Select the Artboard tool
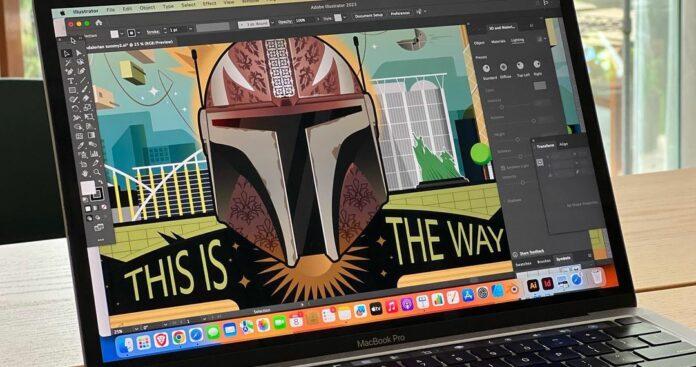 [x=84, y=164]
